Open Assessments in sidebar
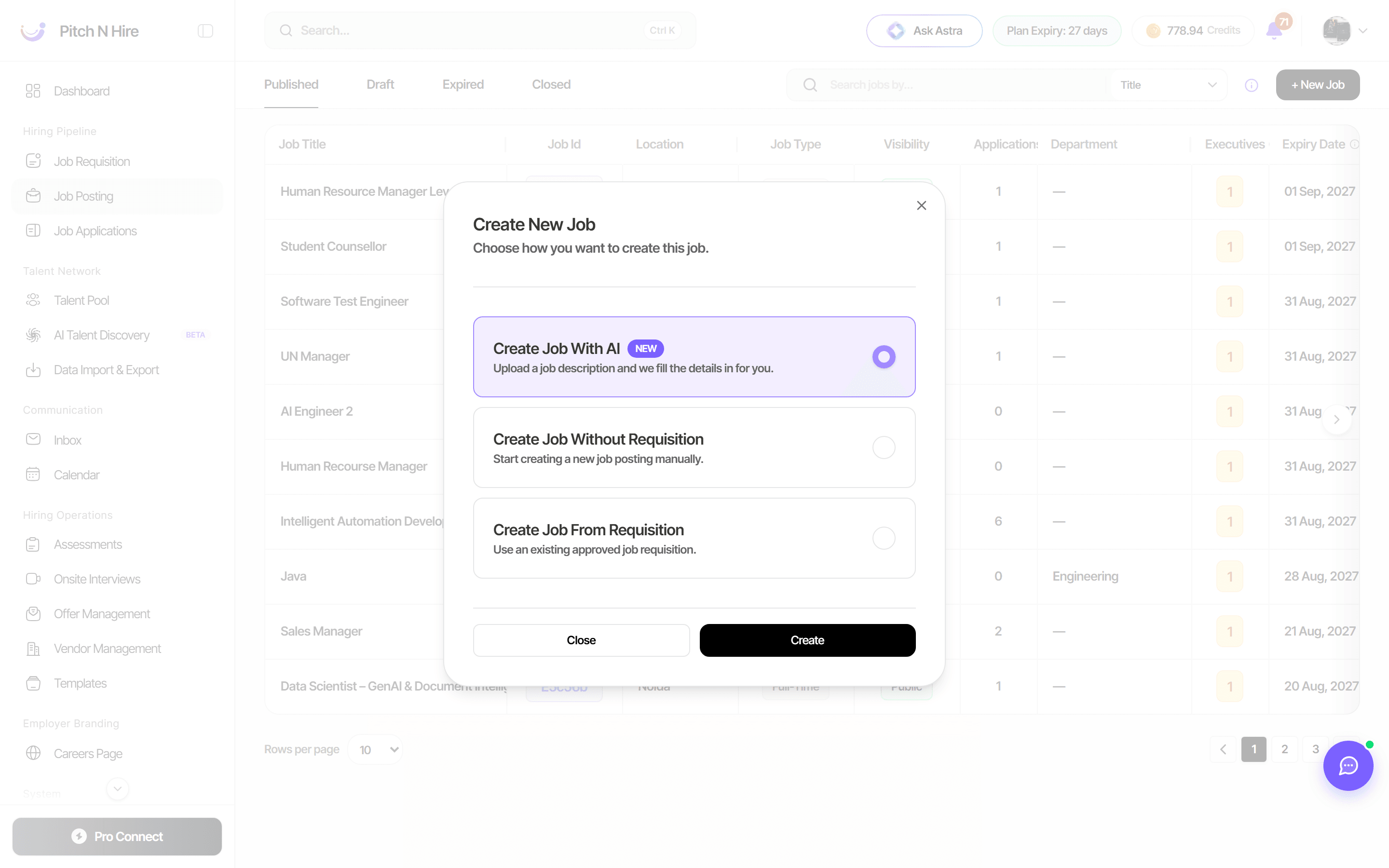This screenshot has height=868, width=1389. (x=117, y=545)
